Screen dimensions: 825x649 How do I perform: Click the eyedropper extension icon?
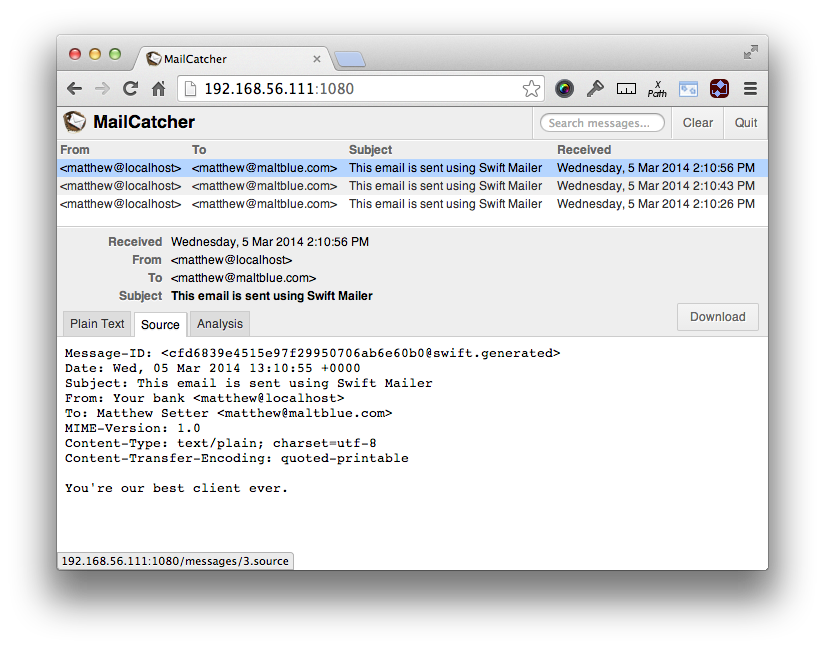point(595,88)
